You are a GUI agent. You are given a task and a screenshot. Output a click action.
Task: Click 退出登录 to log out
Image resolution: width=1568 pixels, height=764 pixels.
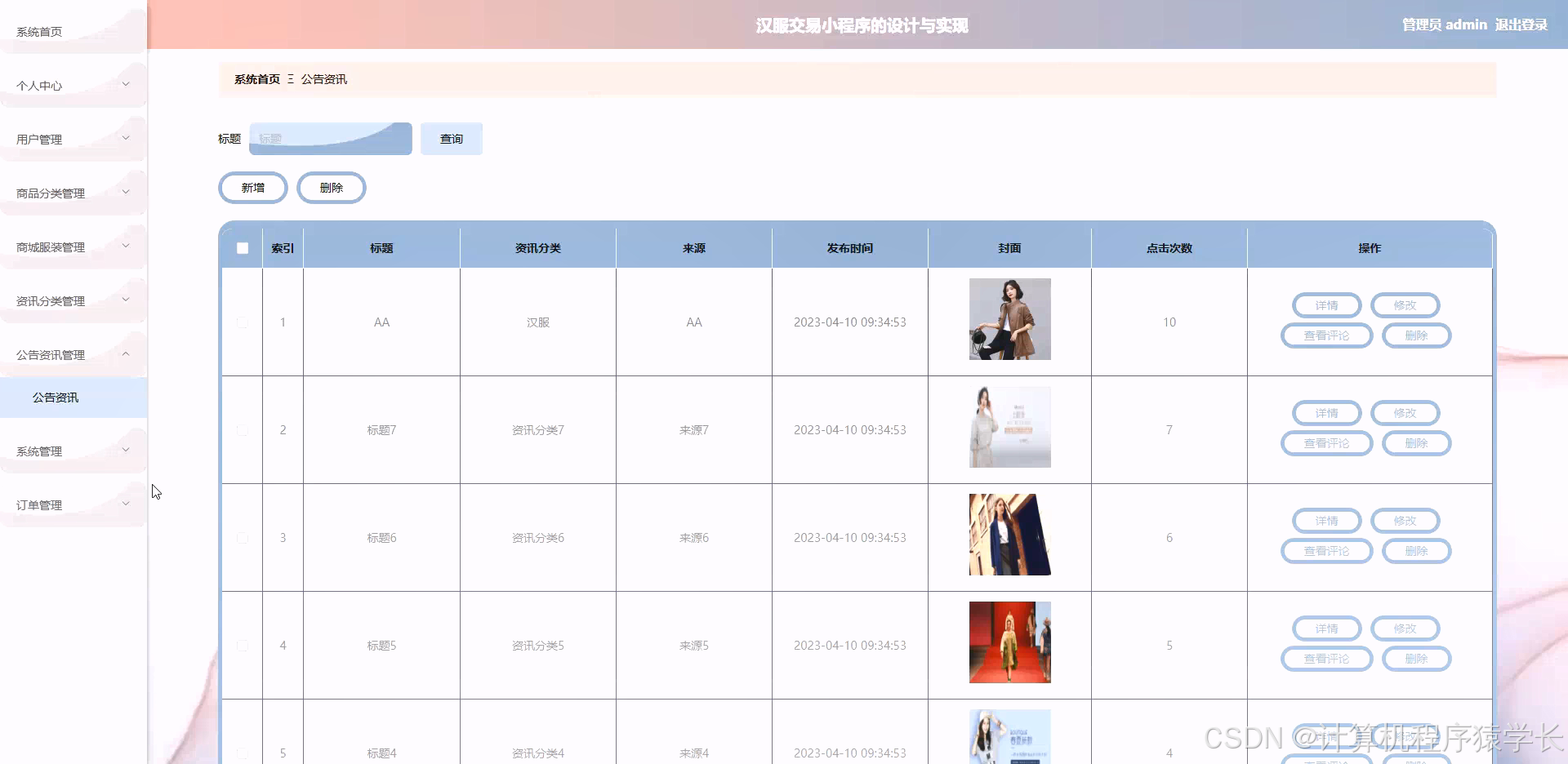pos(1521,24)
